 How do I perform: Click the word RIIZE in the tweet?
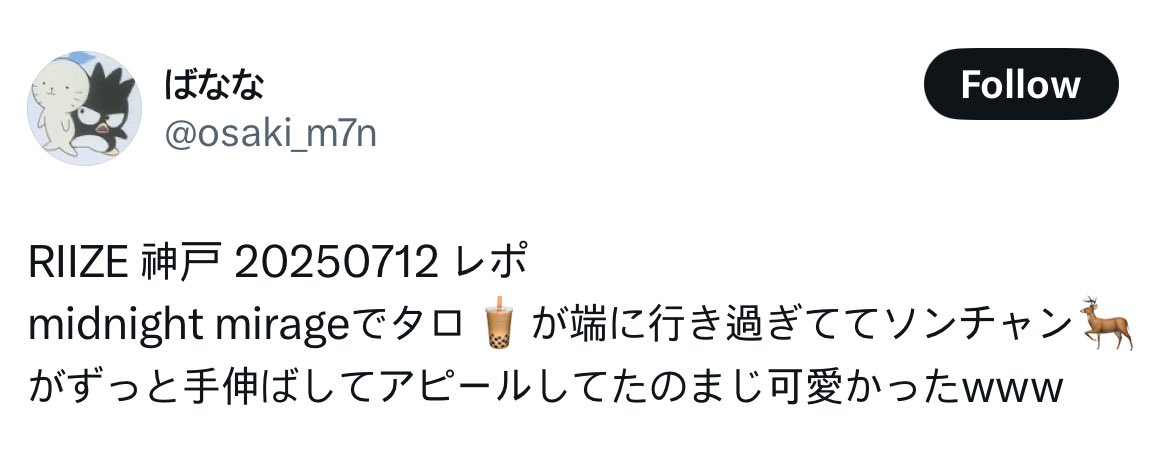[78, 262]
